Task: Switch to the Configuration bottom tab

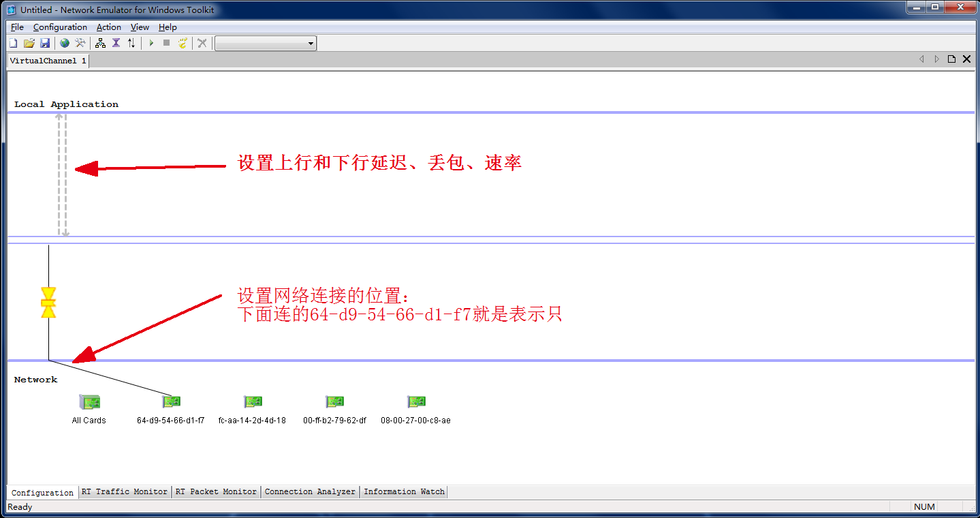Action: pos(42,492)
